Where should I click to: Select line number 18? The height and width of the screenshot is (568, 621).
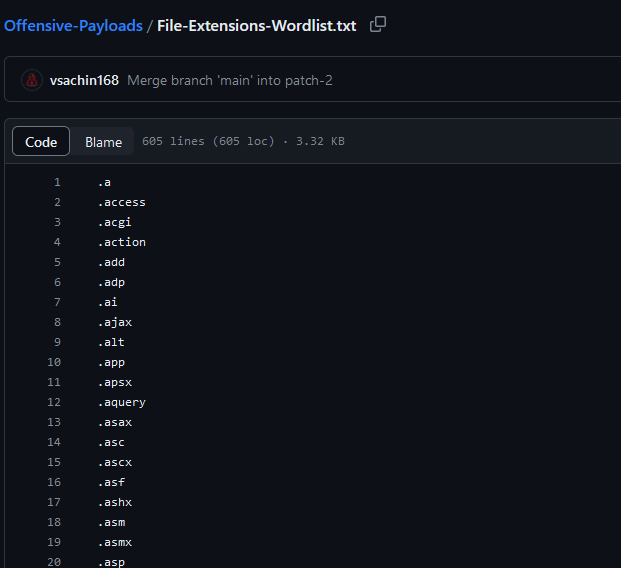click(54, 522)
